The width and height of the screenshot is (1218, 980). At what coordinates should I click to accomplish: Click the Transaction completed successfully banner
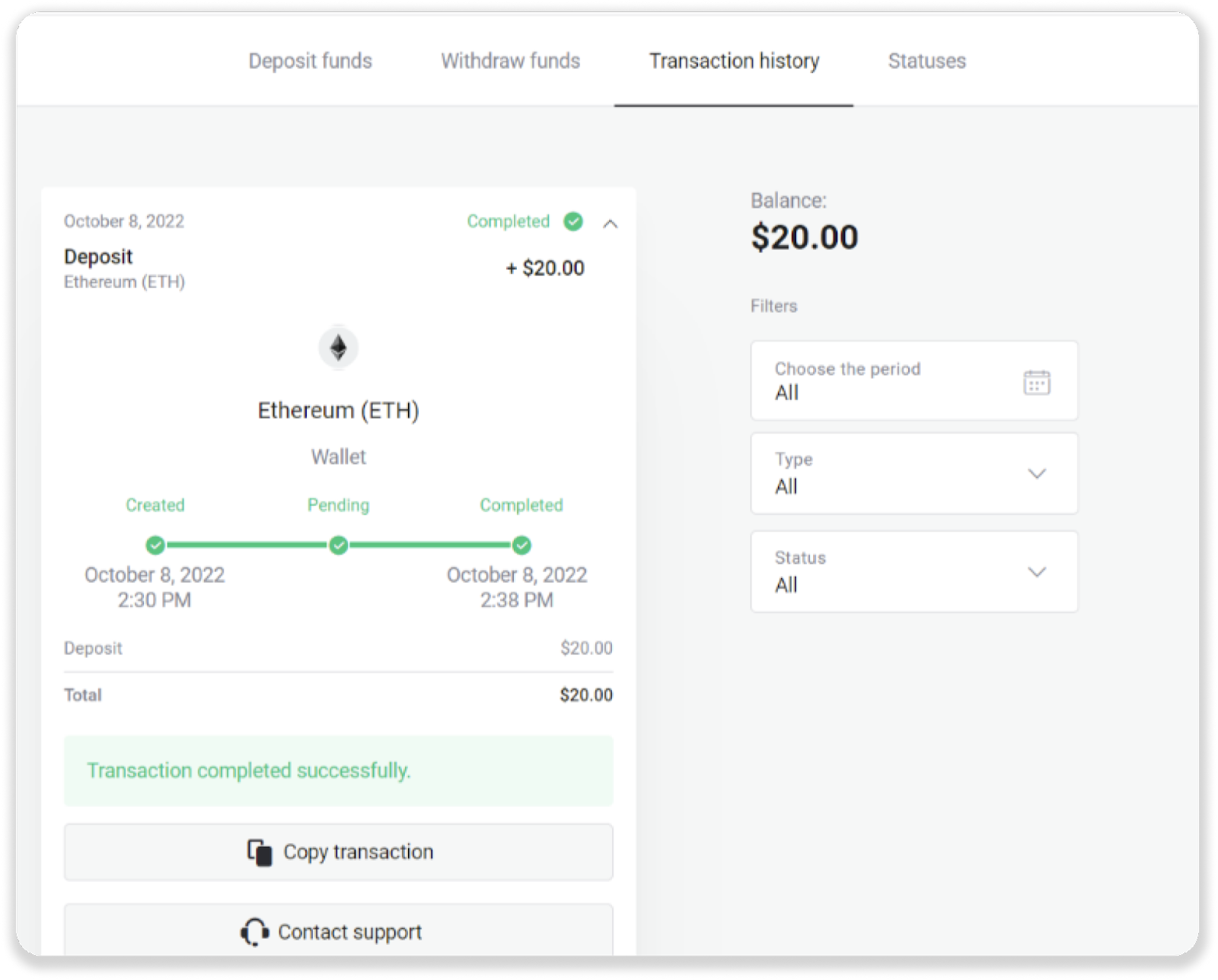(x=338, y=771)
